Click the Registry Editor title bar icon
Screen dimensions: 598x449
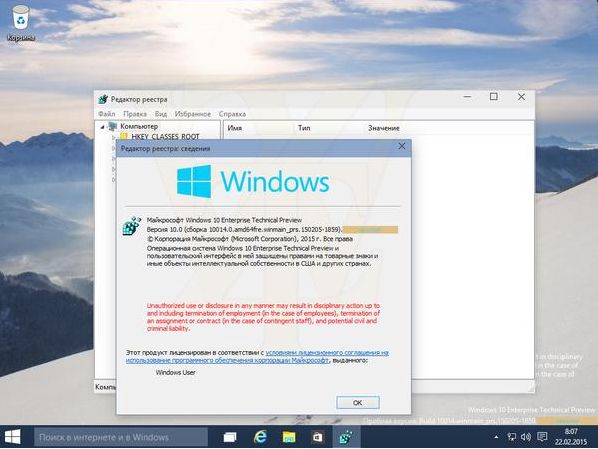pos(103,99)
